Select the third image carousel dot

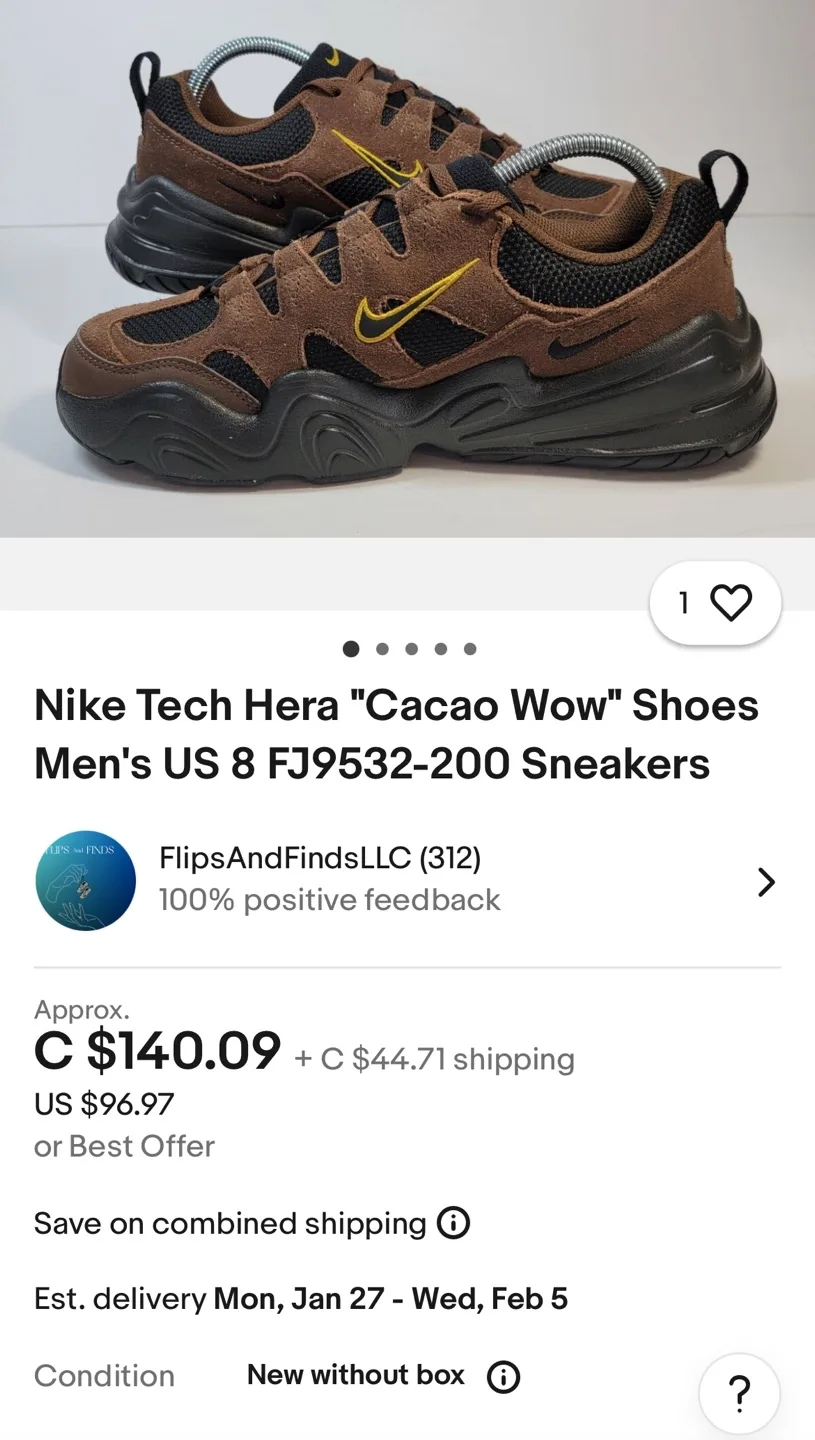[411, 649]
